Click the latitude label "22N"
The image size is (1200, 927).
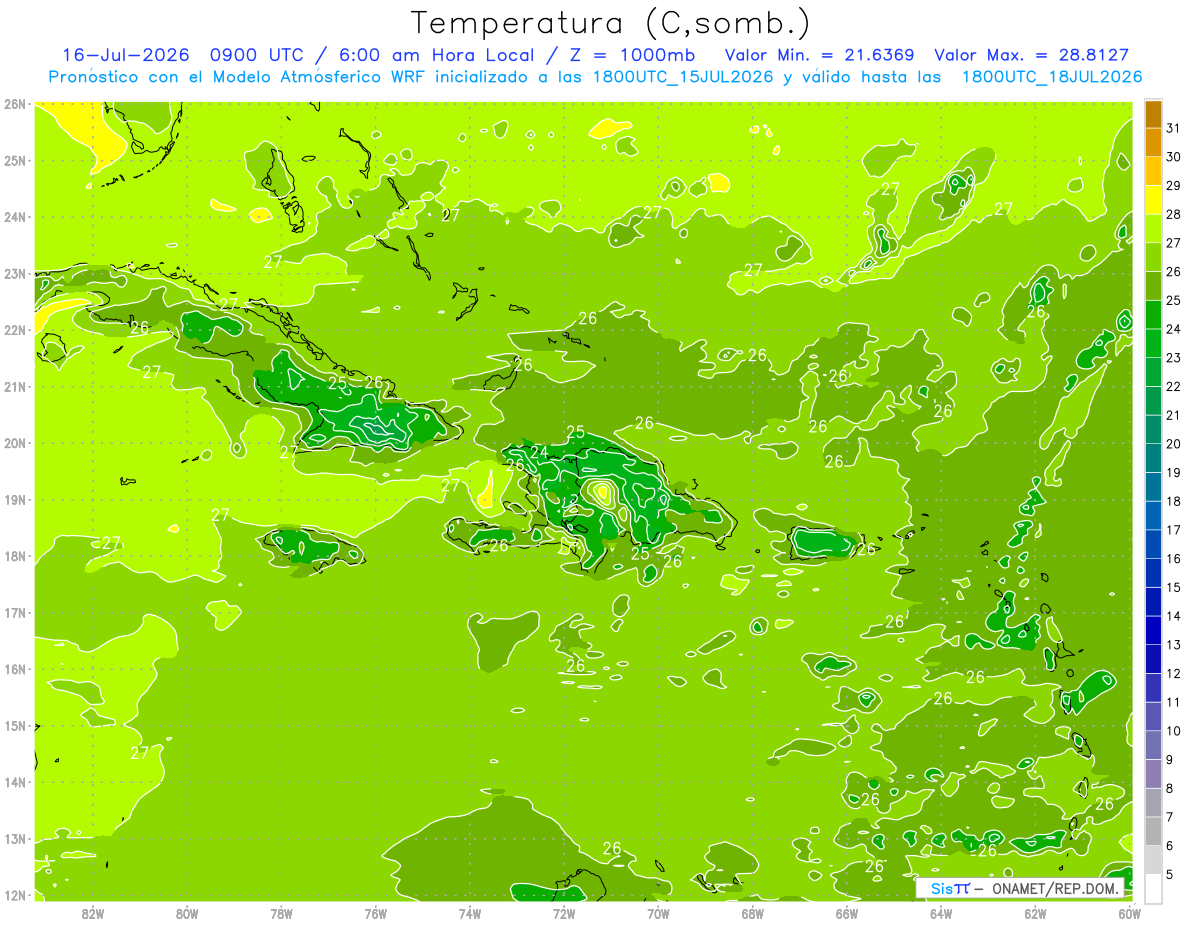click(x=14, y=330)
